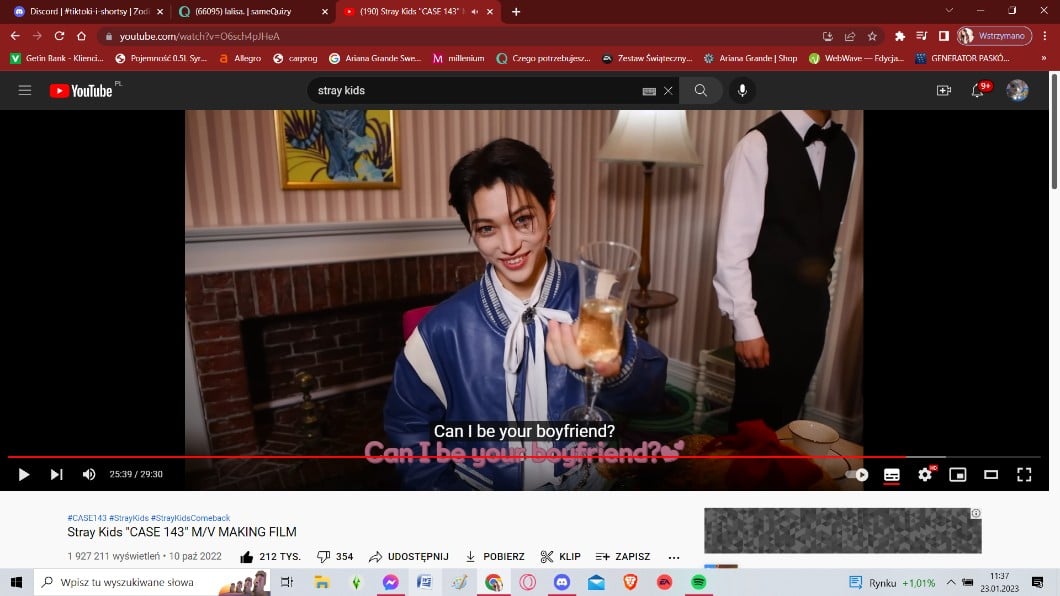The image size is (1060, 596).
Task: Open video settings gear menu
Action: pos(925,474)
